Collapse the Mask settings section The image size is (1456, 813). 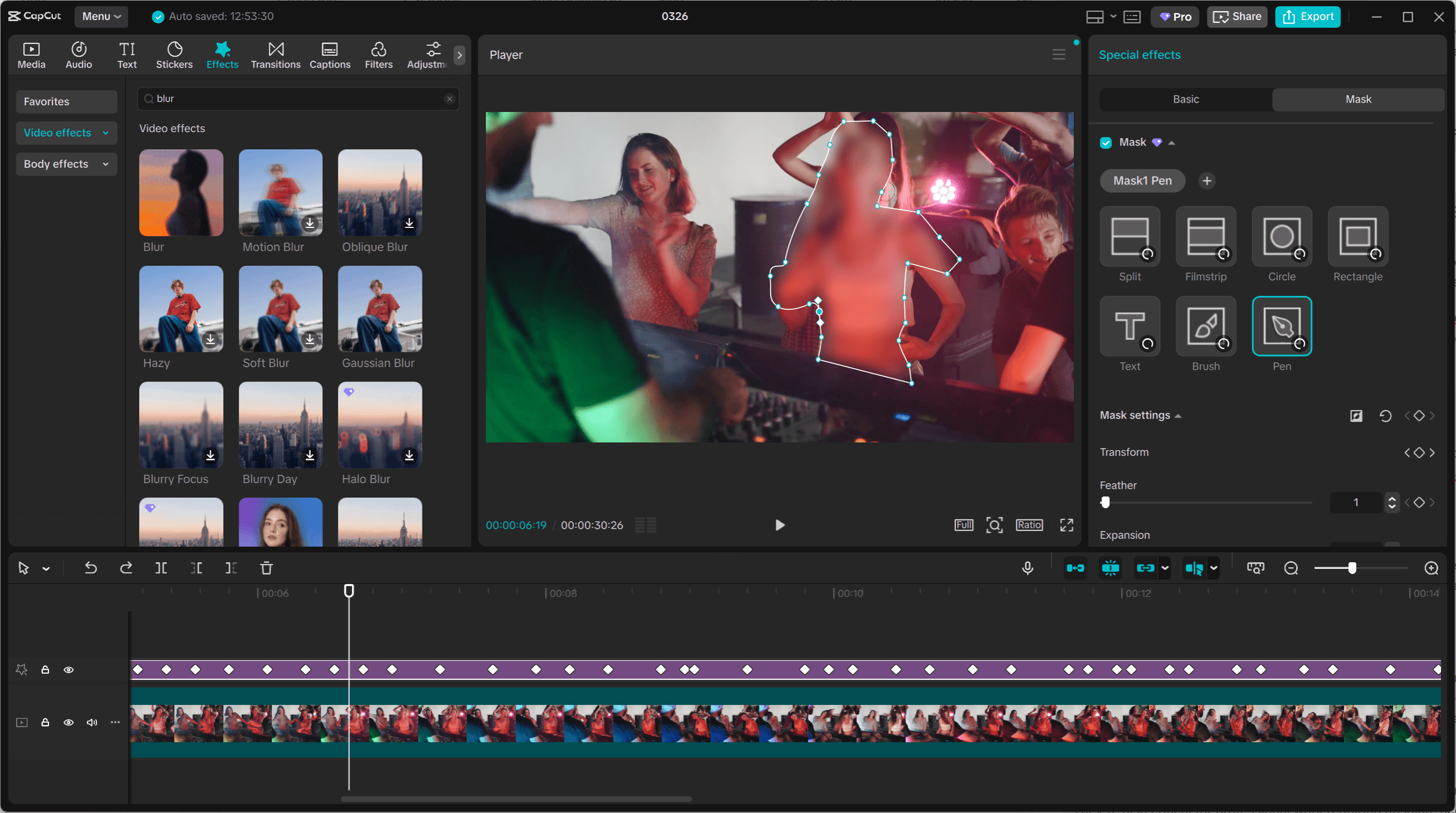pyautogui.click(x=1179, y=416)
